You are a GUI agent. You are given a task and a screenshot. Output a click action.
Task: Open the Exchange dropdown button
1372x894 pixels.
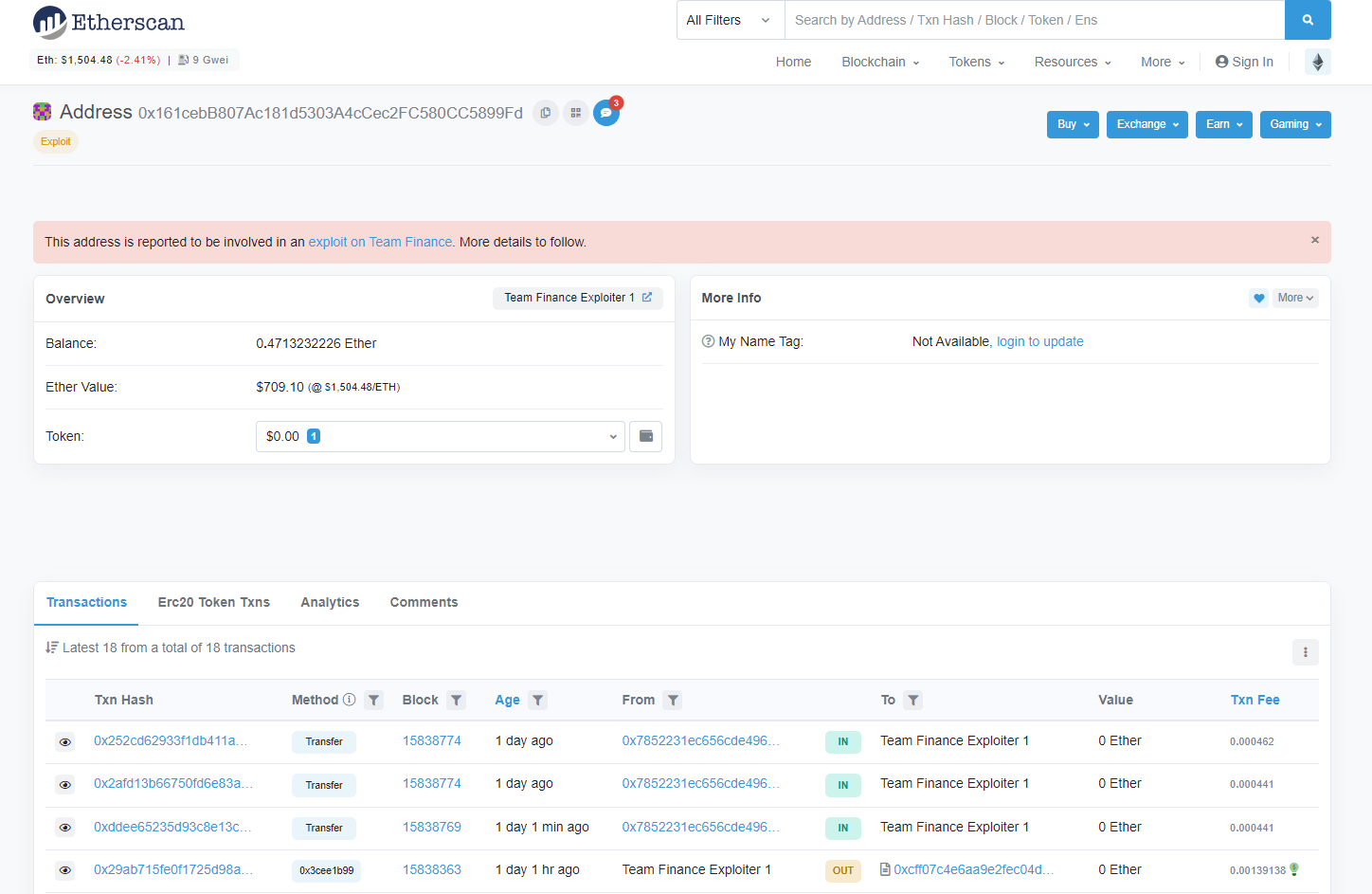[x=1147, y=124]
